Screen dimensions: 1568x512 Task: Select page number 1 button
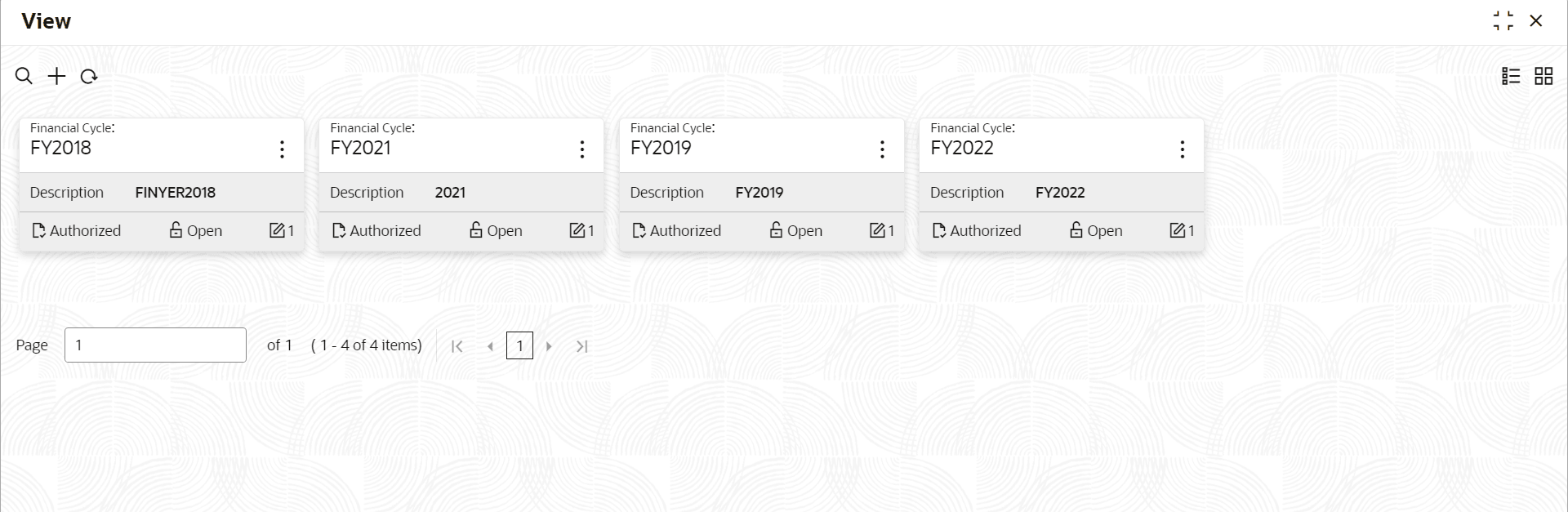click(519, 345)
